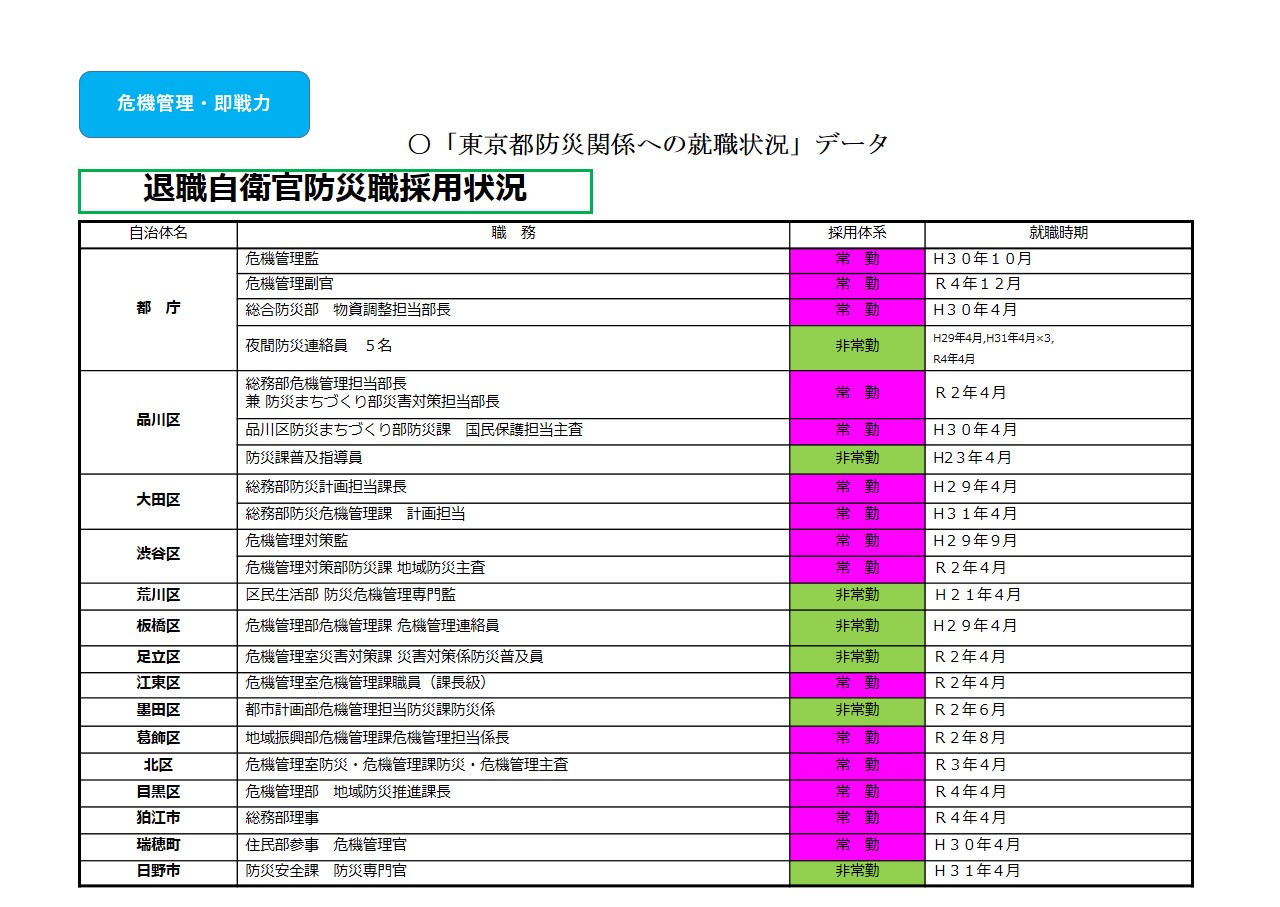
Task: Select 地域振興部危機管理課危機管理担当係長 cell
Action: tap(514, 739)
